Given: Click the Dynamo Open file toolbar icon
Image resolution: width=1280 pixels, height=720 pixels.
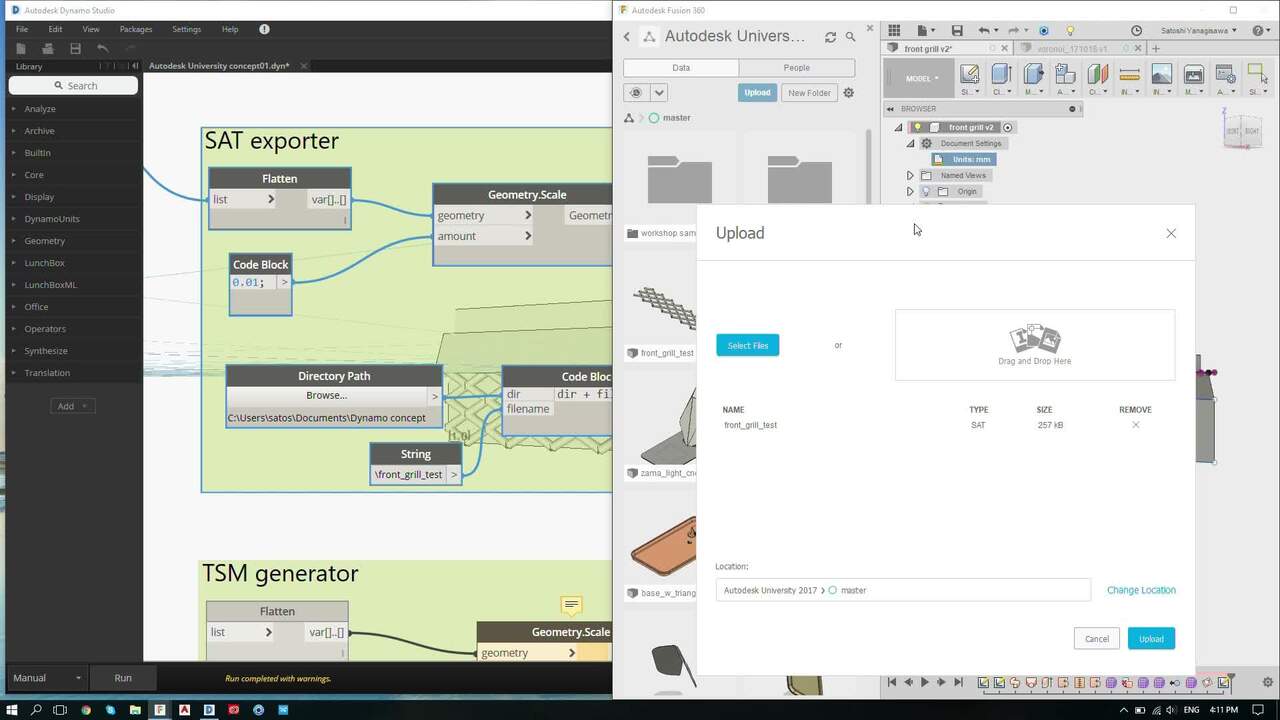Looking at the screenshot, I should click(x=47, y=48).
